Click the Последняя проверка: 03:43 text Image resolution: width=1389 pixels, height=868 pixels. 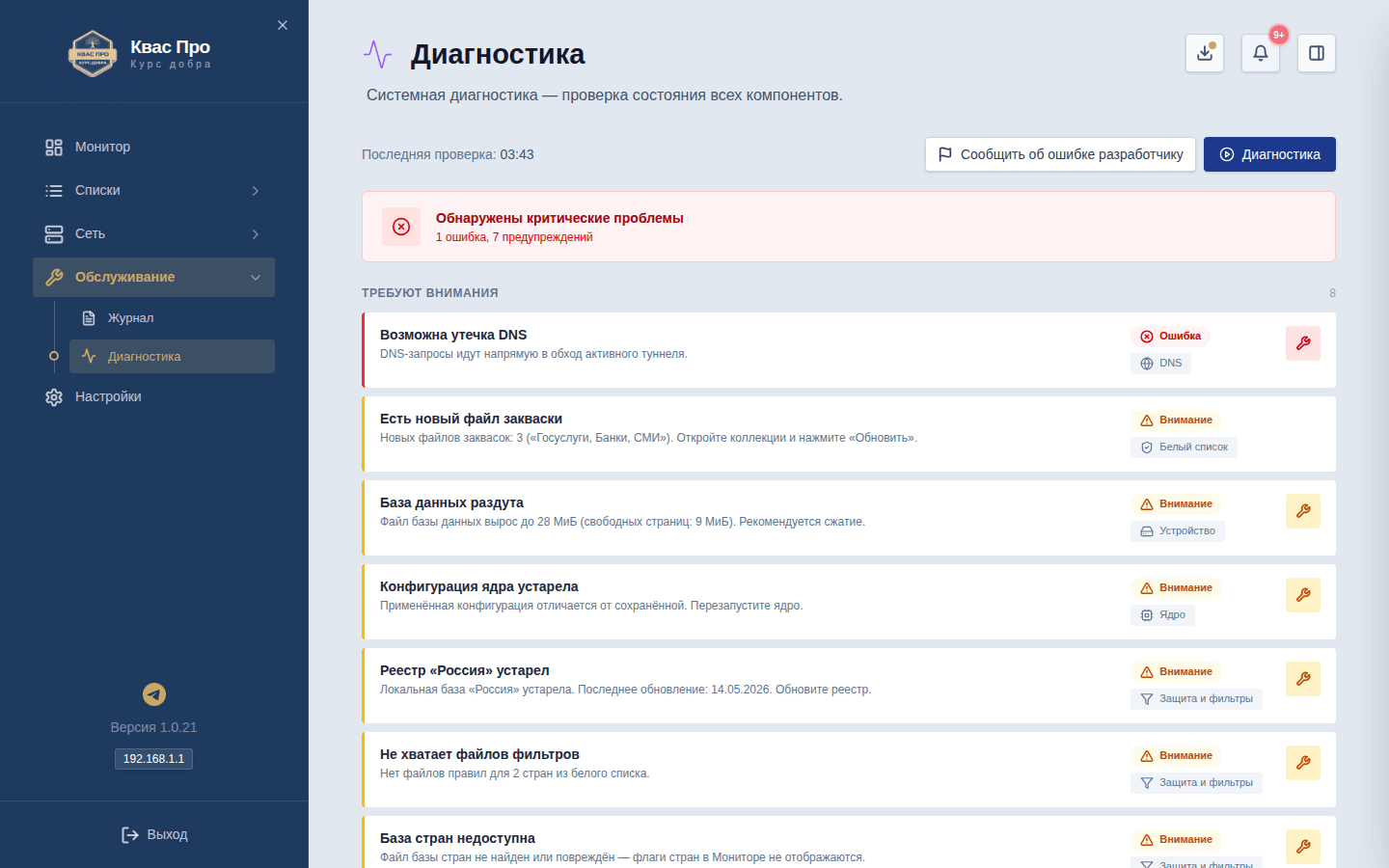click(x=448, y=154)
